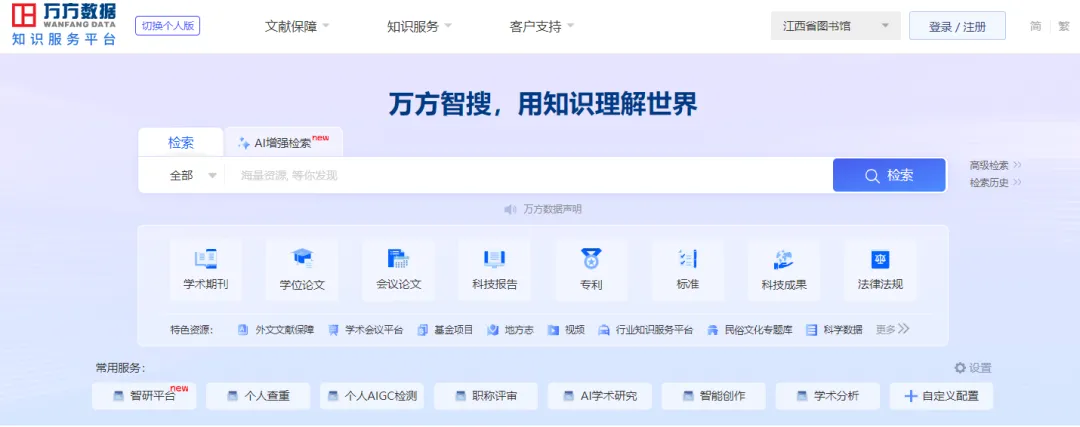The width and height of the screenshot is (1080, 427).
Task: Open 设置 for common services
Action: click(x=973, y=368)
